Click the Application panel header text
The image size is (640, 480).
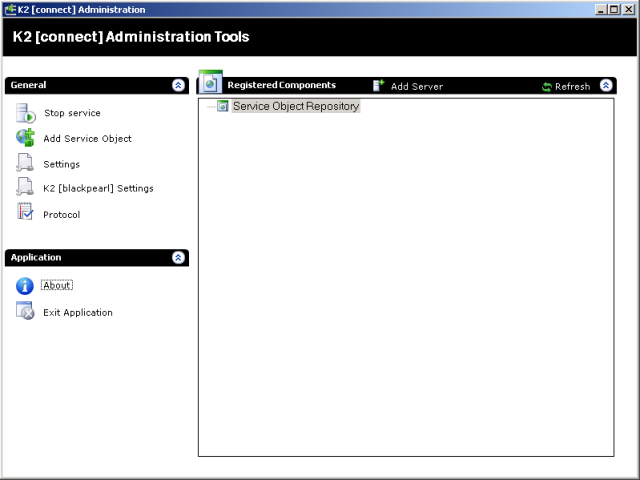36,257
